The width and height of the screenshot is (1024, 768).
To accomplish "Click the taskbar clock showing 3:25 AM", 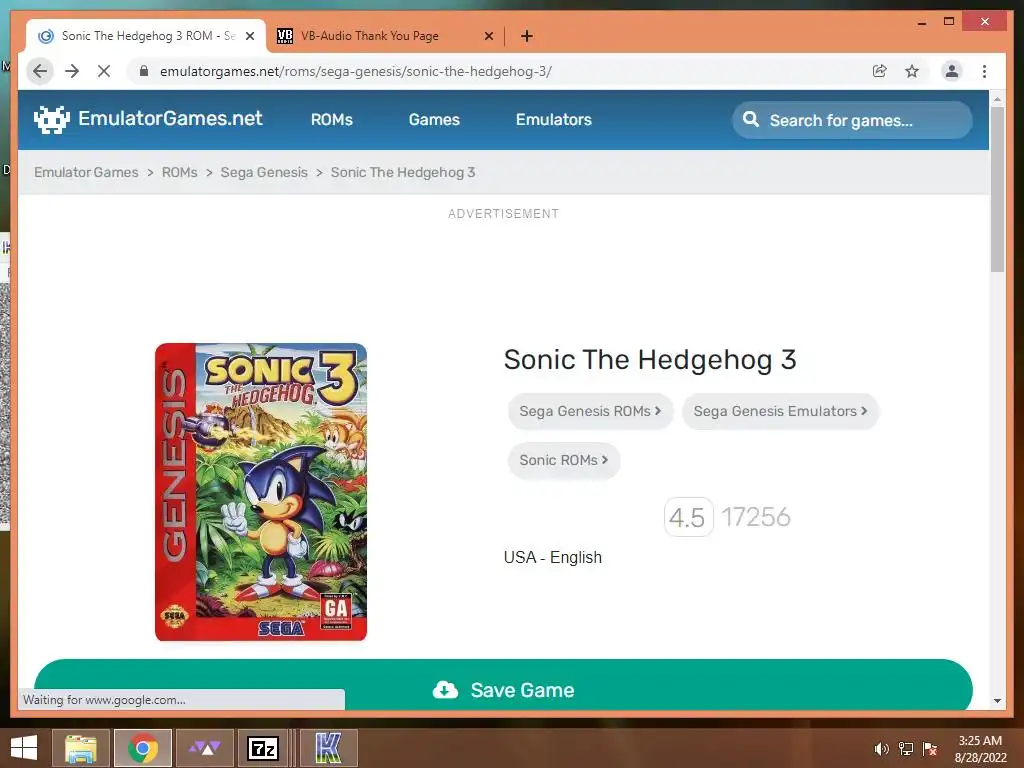I will click(x=980, y=748).
